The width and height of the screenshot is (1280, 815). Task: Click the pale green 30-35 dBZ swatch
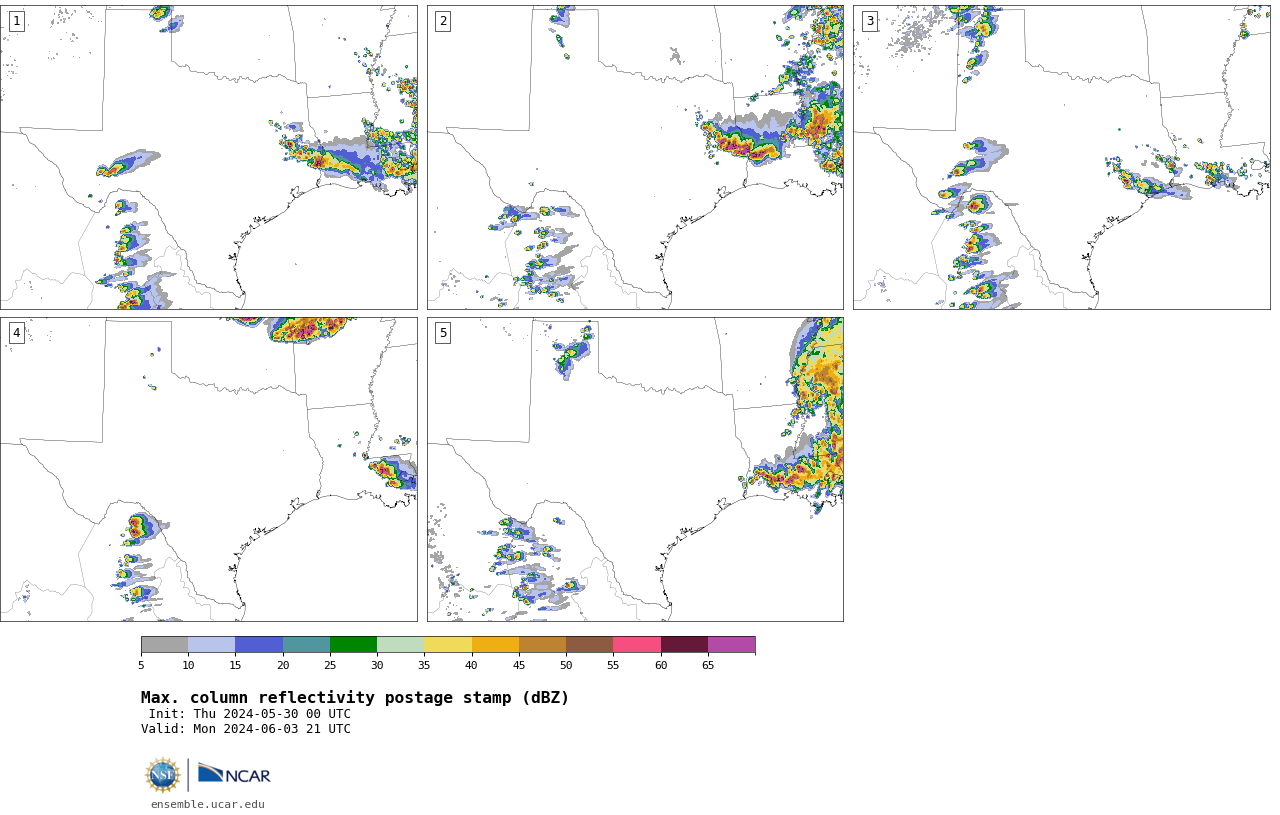click(400, 645)
